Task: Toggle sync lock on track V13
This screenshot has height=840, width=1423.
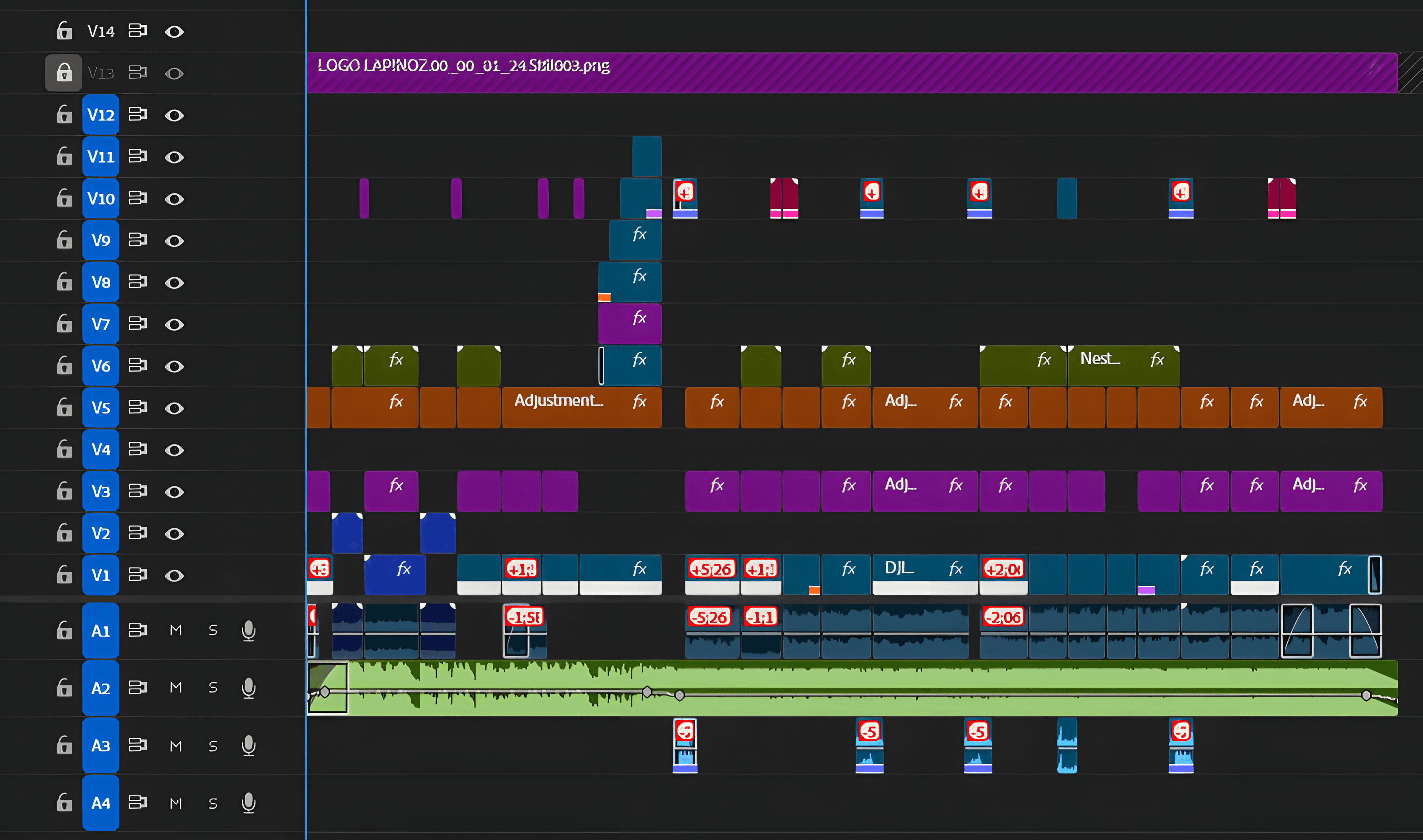Action: 138,72
